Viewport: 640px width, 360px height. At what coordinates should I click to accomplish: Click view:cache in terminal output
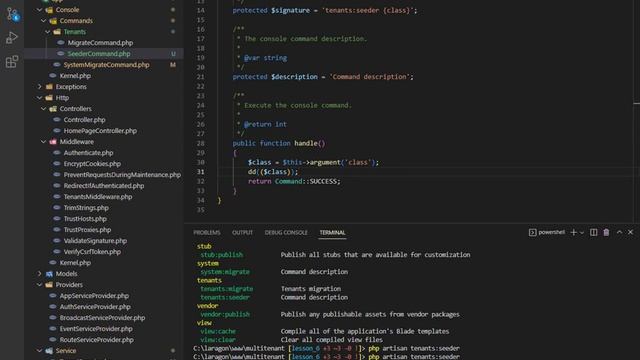[218, 331]
